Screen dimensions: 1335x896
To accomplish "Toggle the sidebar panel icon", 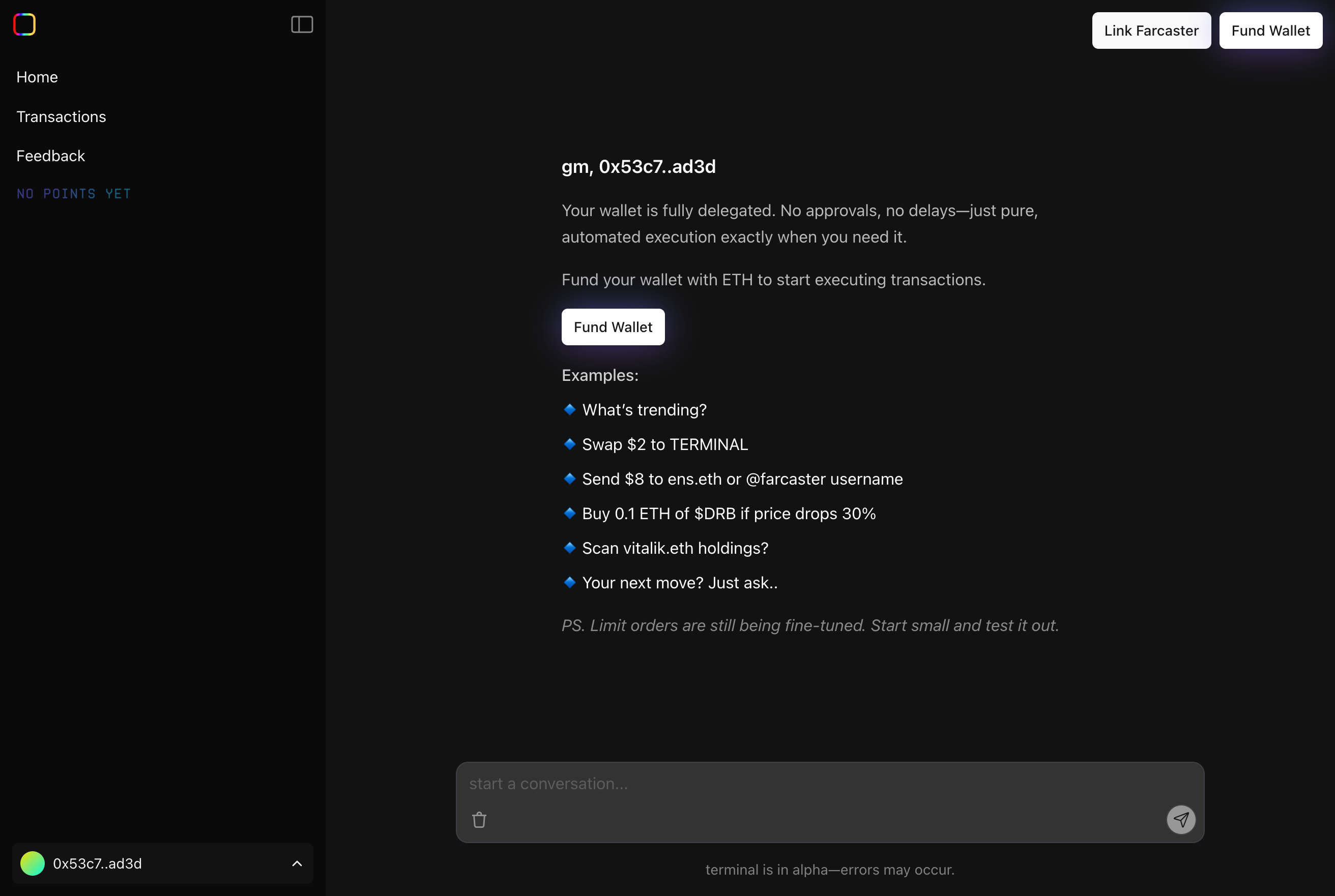I will [302, 24].
